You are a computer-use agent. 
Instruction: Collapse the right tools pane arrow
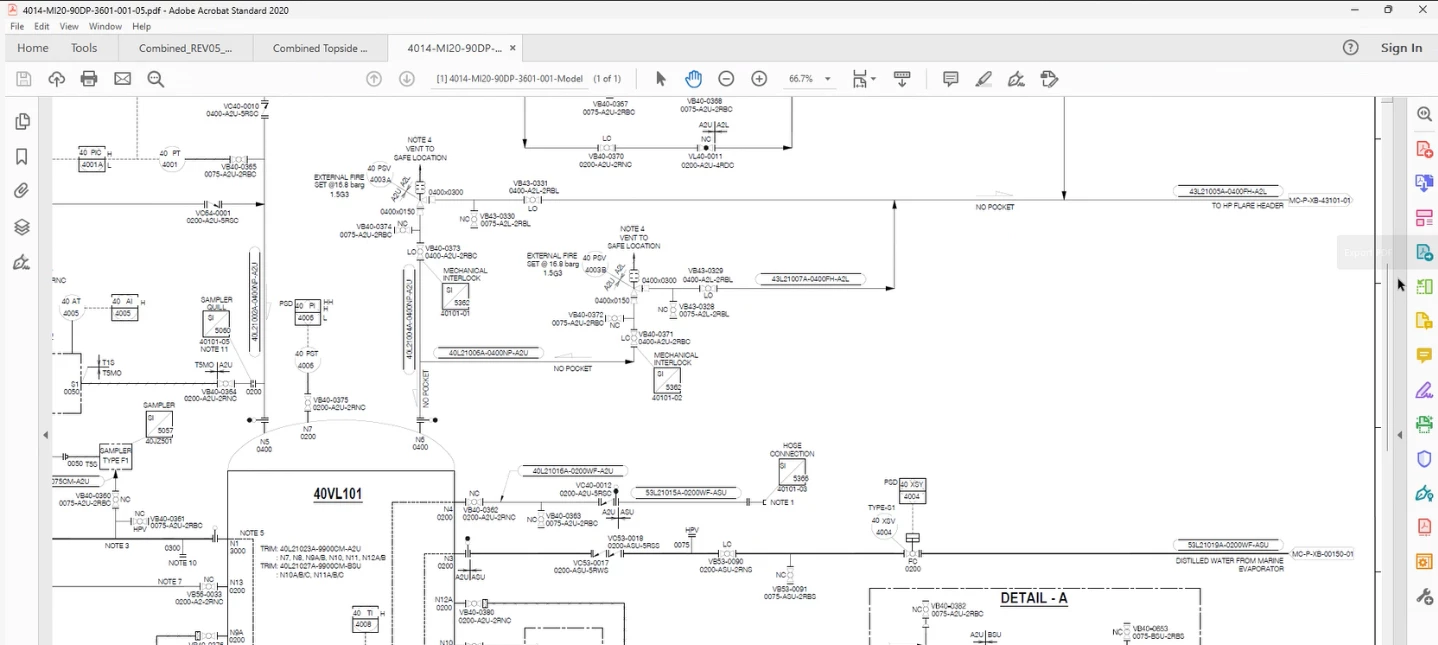tap(1400, 435)
